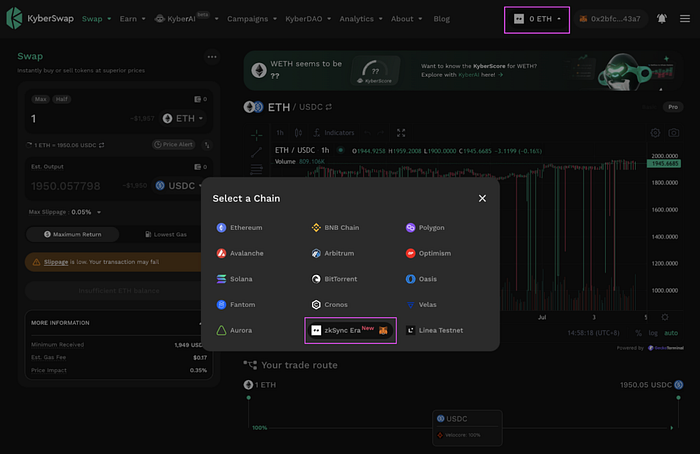Image resolution: width=700 pixels, height=454 pixels.
Task: Take chart snapshot camera icon
Action: point(674,133)
